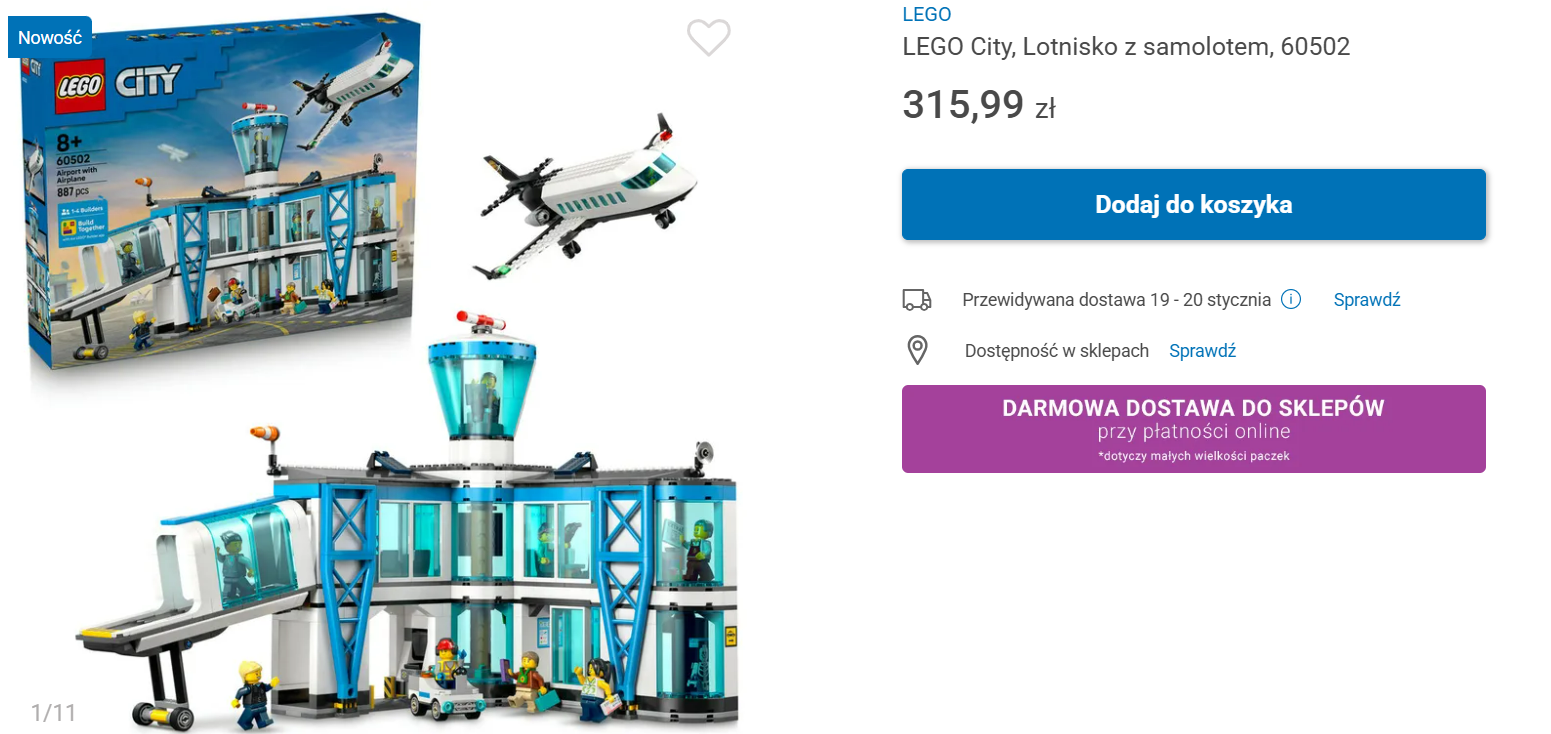Image resolution: width=1551 pixels, height=734 pixels.
Task: Click the truck icon before Przewidywana dostawa
Action: [x=918, y=298]
